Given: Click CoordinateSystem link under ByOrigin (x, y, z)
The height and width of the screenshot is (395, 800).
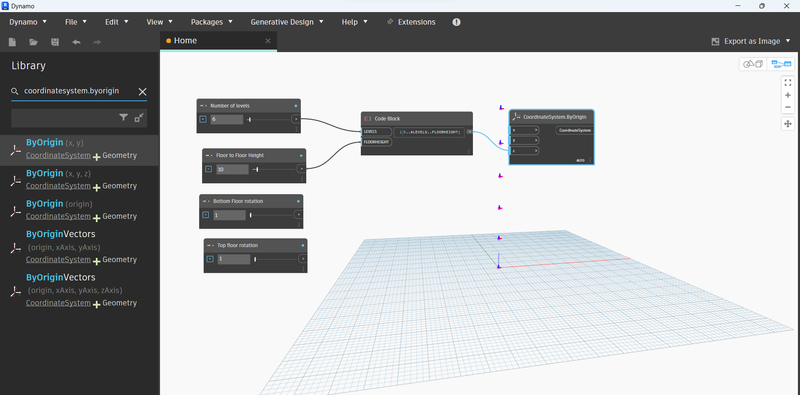Looking at the screenshot, I should tap(58, 186).
